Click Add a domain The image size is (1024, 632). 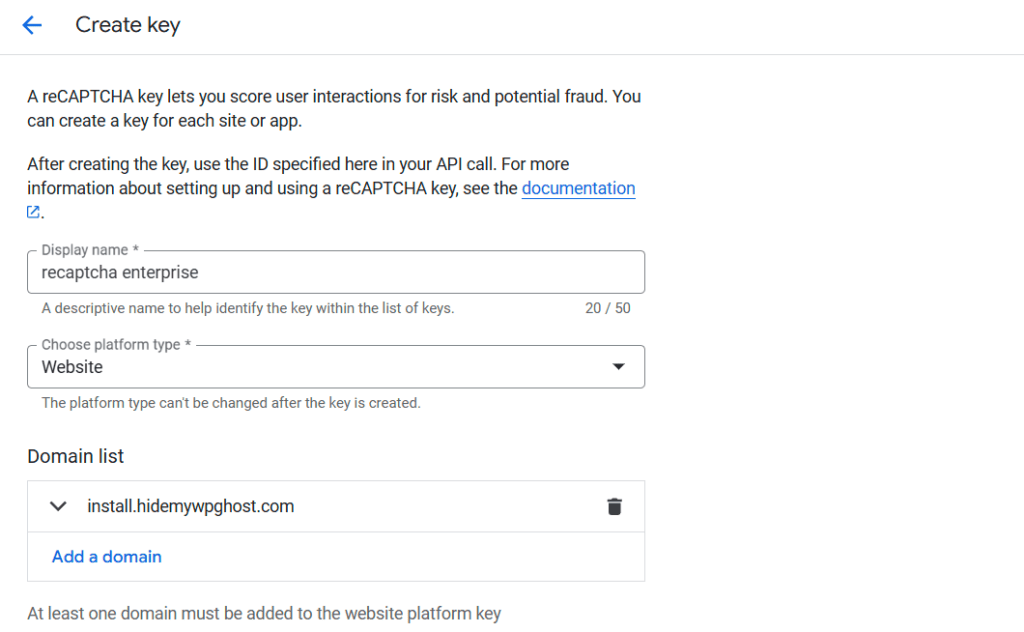click(106, 557)
